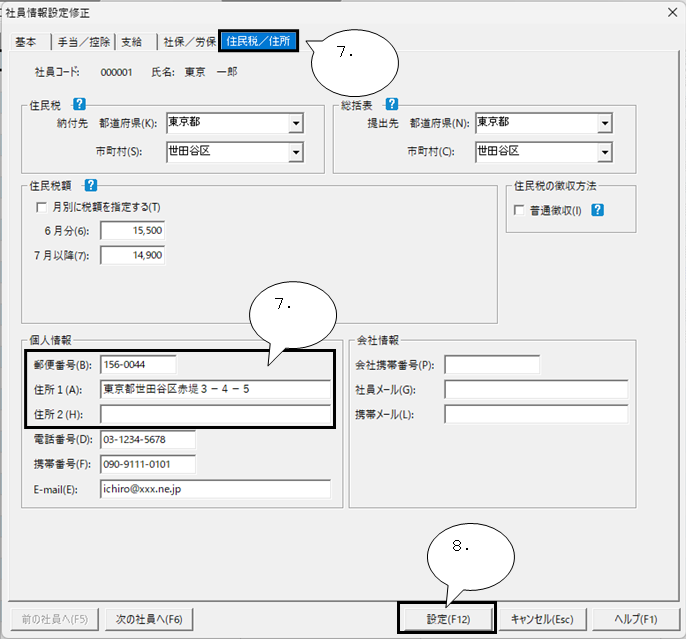Click 郵便番号(B) field

coord(138,364)
